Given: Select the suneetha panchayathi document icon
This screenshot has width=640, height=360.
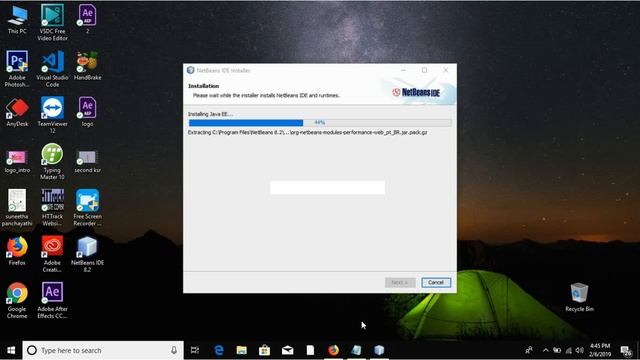Looking at the screenshot, I should 17,207.
